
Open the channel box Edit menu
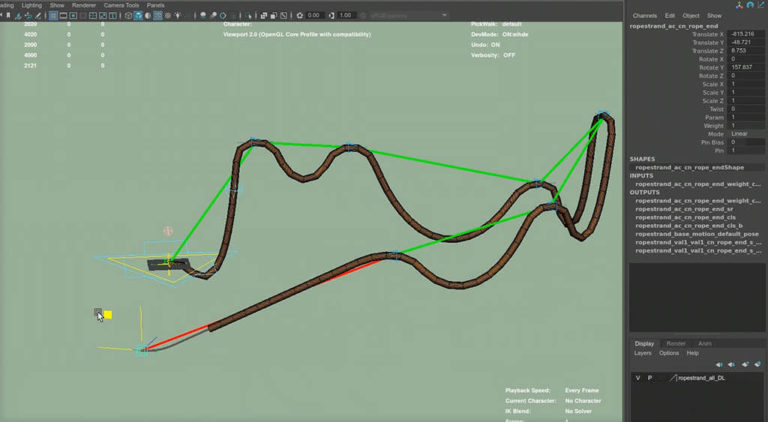[670, 16]
